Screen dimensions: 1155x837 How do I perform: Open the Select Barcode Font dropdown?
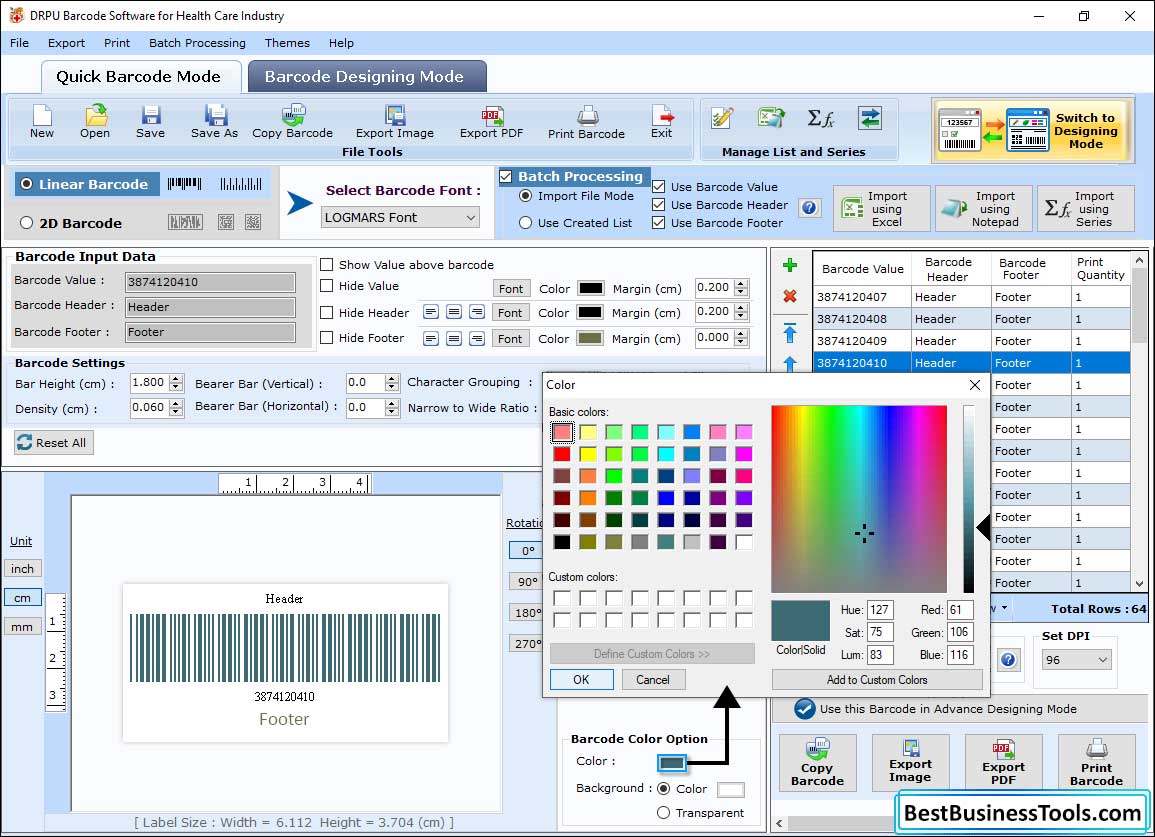click(x=401, y=217)
